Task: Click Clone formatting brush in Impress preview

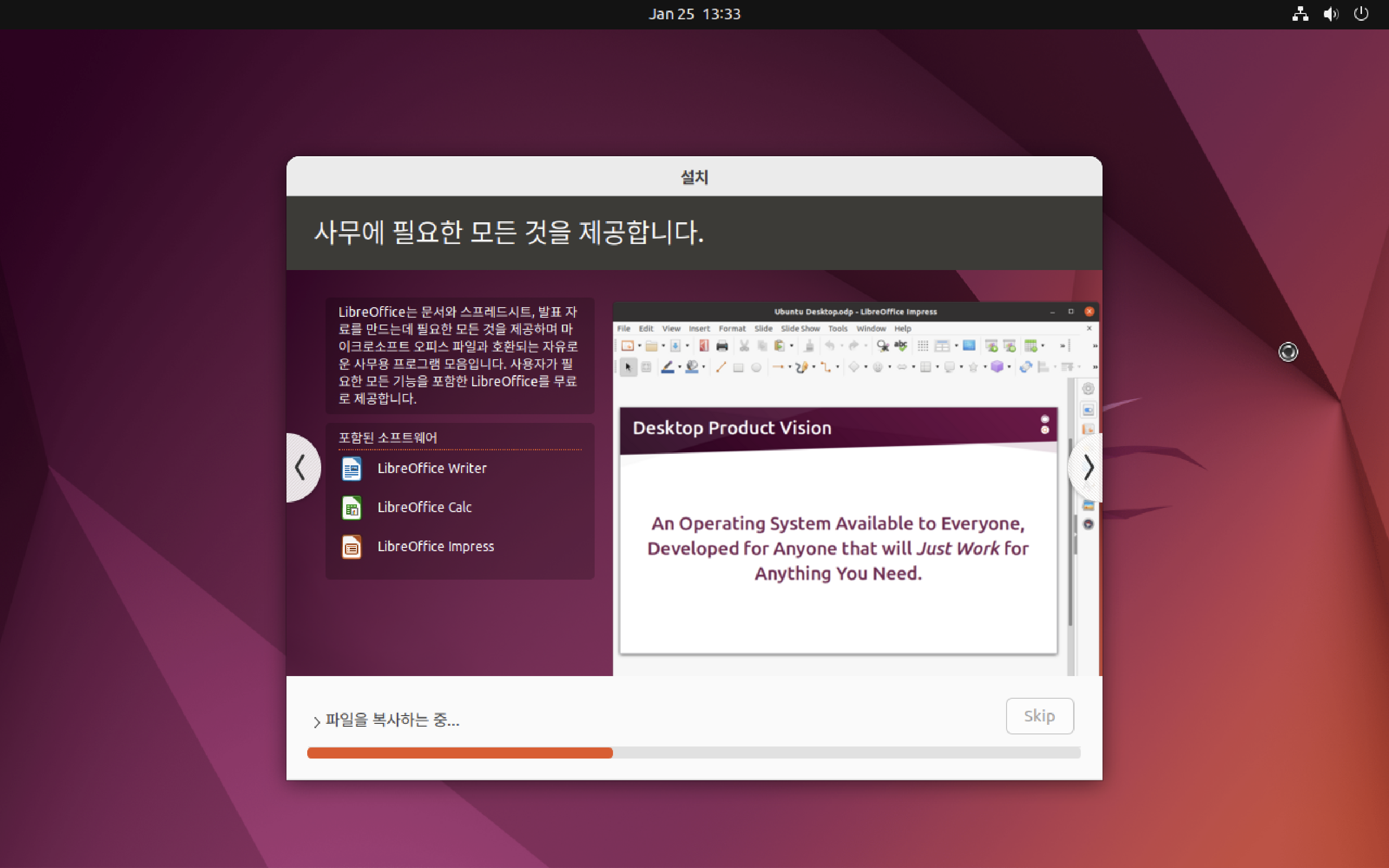Action: (x=809, y=346)
